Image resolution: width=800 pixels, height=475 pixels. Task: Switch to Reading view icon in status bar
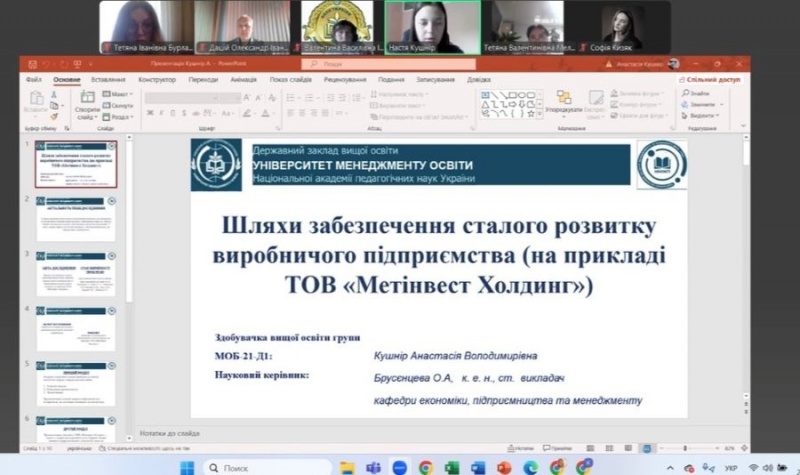[x=628, y=448]
